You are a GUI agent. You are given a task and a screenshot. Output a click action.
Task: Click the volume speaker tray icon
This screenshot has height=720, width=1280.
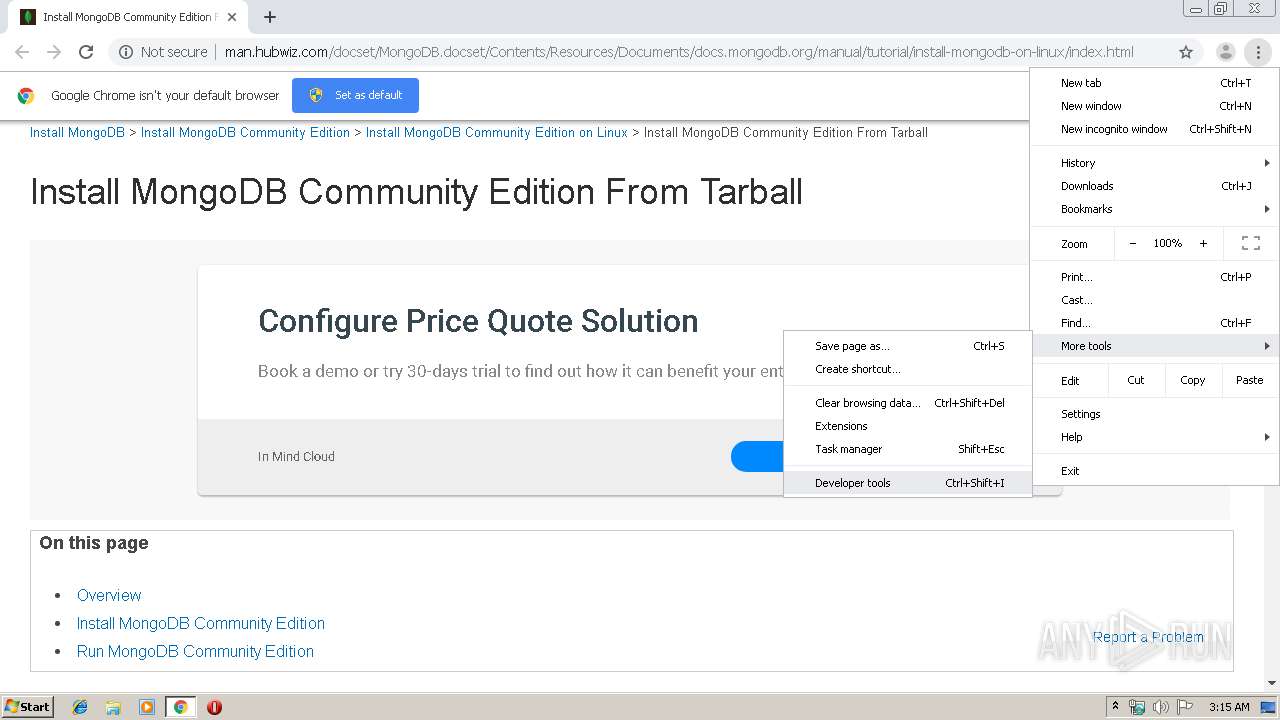(x=1160, y=707)
